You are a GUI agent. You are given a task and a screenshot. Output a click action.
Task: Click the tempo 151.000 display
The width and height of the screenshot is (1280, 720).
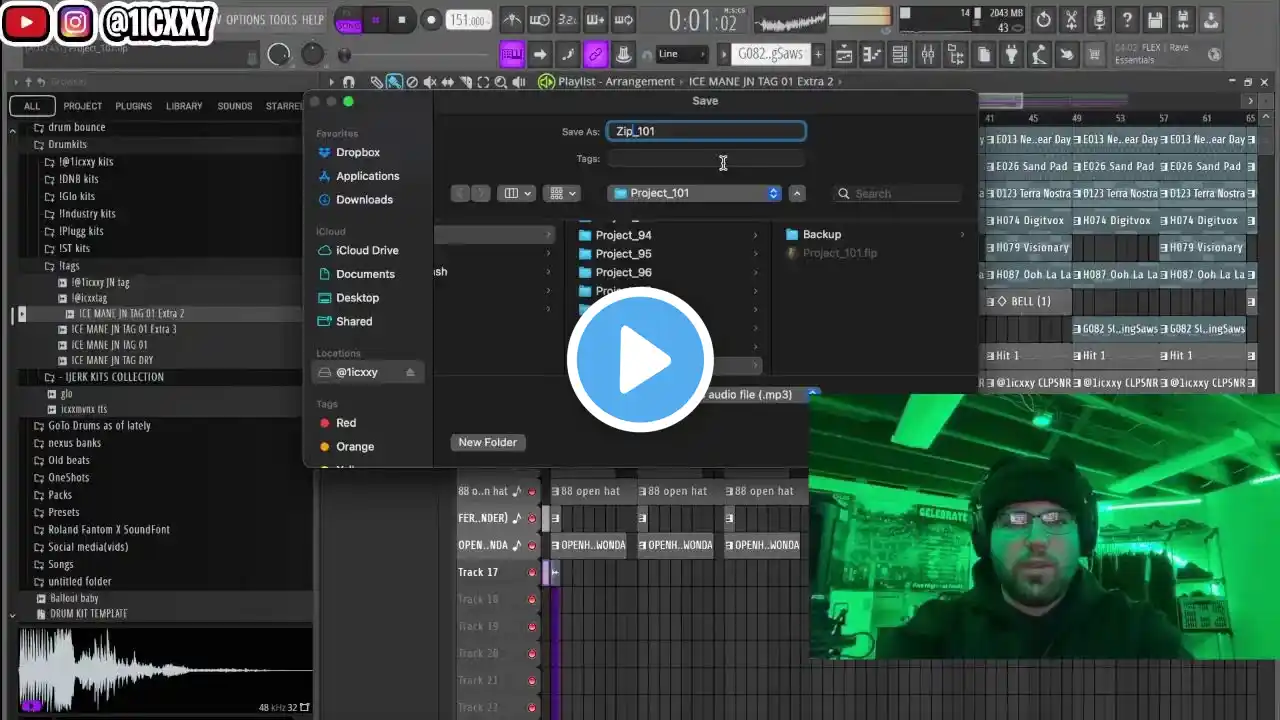[467, 20]
